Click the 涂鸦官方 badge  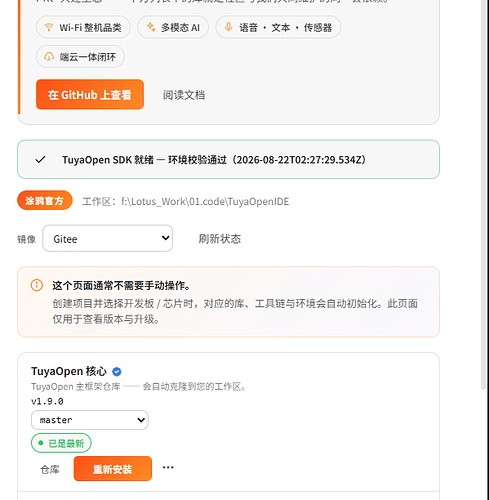tap(45, 200)
